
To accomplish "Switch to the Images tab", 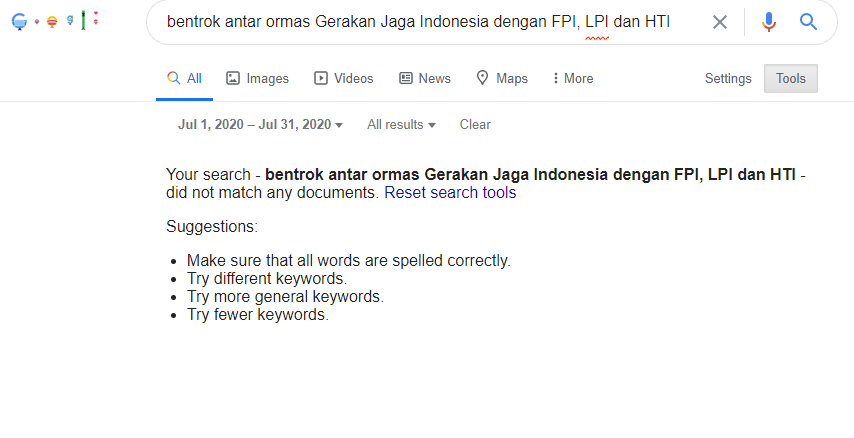I will pos(257,78).
